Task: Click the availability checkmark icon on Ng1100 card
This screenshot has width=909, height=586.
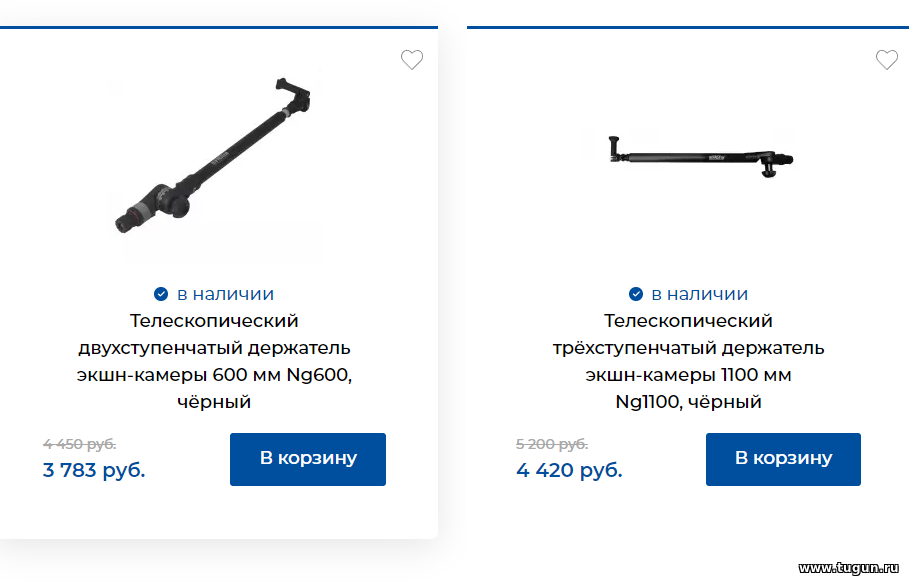Action: click(635, 294)
